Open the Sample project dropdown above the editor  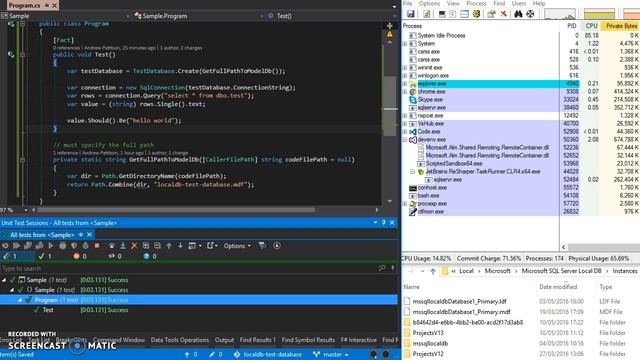[65, 16]
